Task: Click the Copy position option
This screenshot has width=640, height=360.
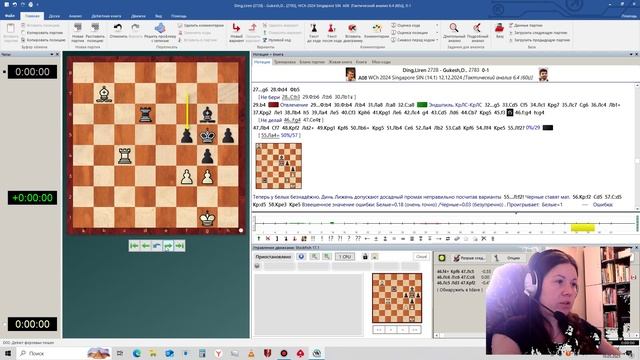Action: click(43, 40)
